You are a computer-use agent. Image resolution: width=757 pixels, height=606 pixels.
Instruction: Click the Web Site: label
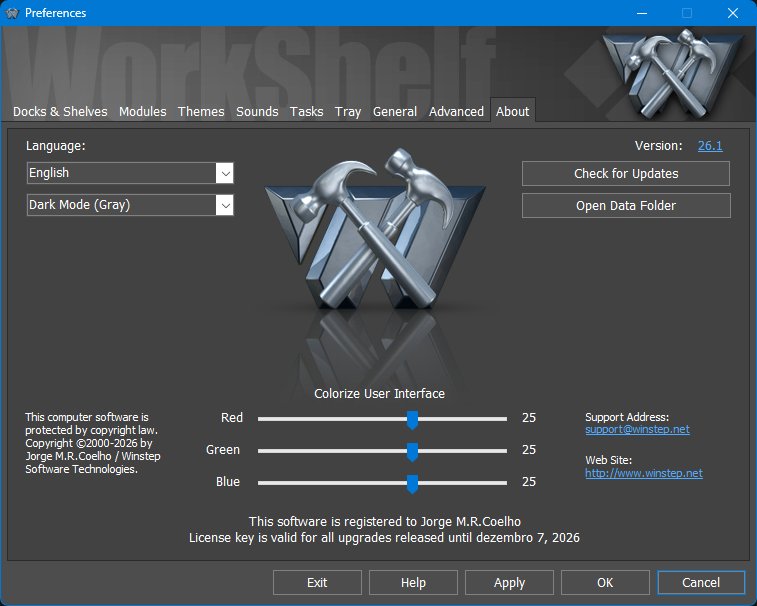point(608,460)
